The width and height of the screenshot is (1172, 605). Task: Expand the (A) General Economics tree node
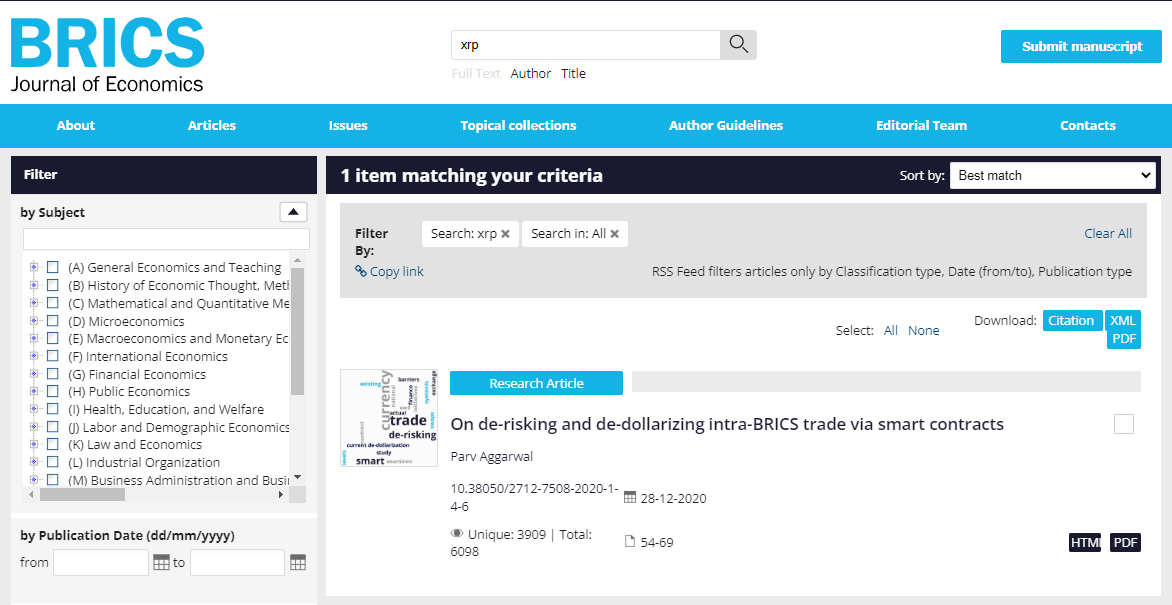[33, 267]
